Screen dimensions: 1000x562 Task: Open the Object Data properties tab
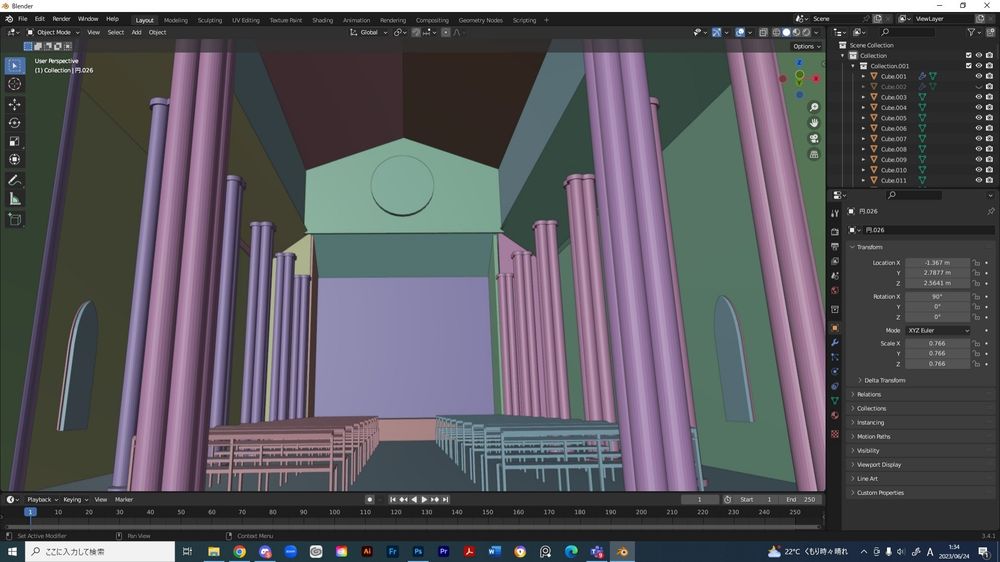tap(835, 401)
